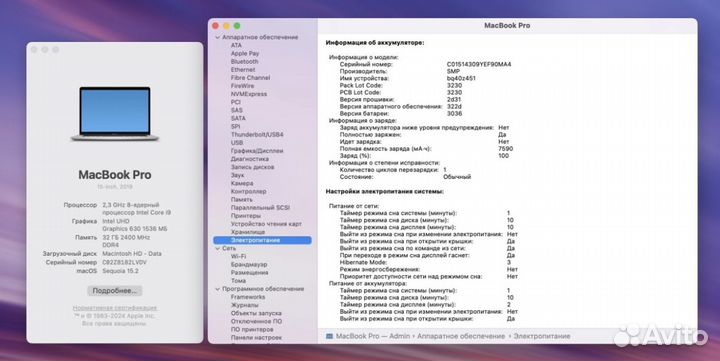Click Настройки электропитания системы heading

point(385,191)
